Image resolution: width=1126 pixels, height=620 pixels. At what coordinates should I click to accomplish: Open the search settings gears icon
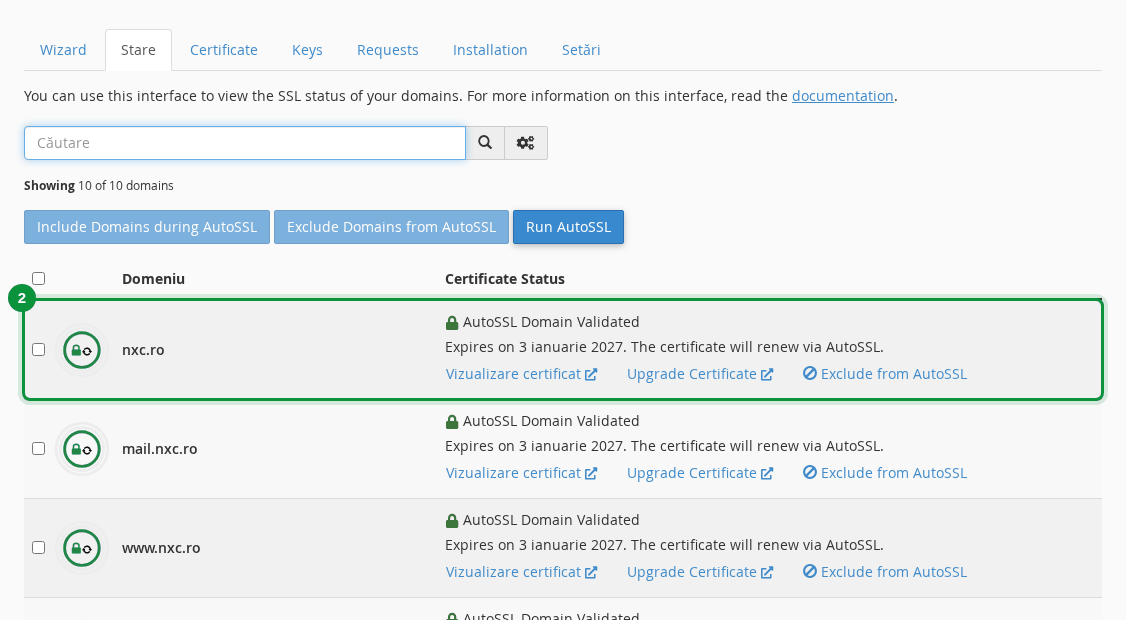(x=526, y=143)
